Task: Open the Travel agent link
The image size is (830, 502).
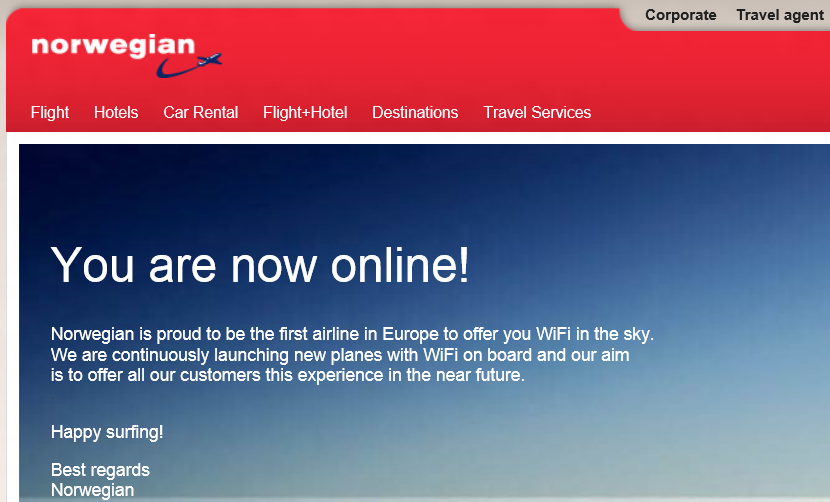Action: [x=780, y=15]
